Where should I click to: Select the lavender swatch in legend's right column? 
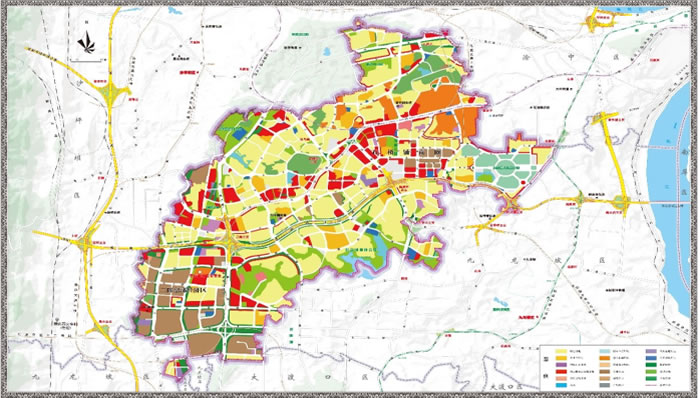pos(651,351)
